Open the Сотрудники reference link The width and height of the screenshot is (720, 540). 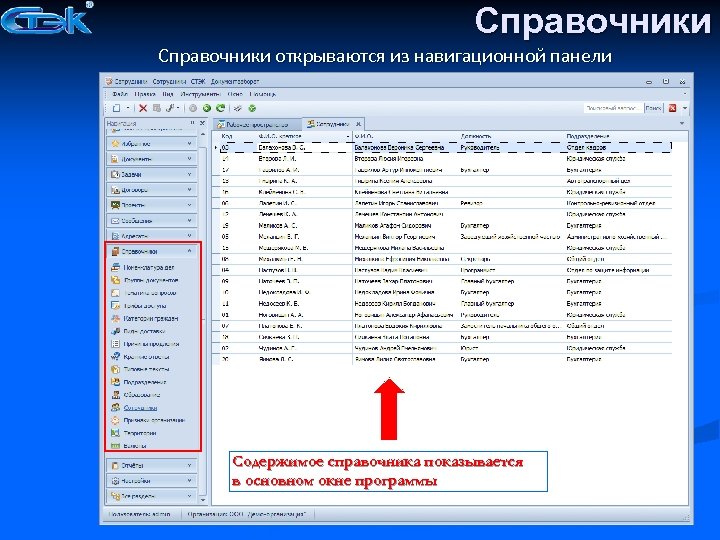tap(141, 408)
